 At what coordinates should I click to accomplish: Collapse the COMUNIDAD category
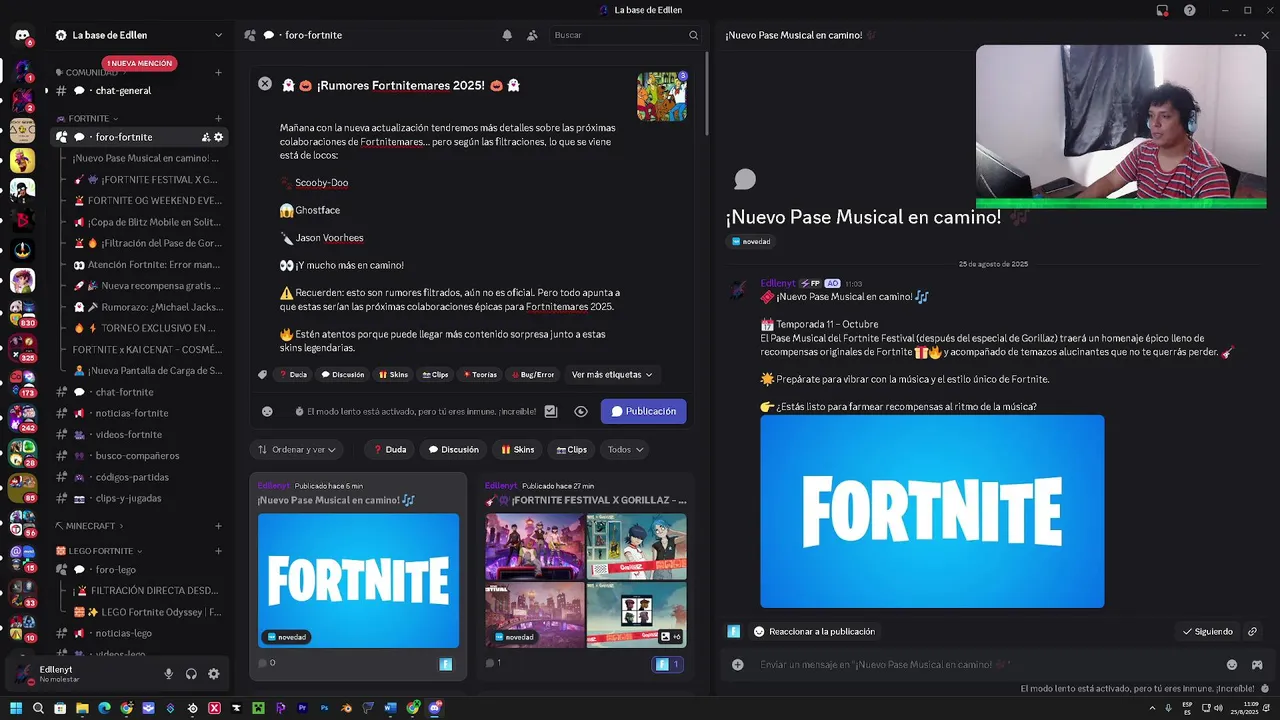click(x=92, y=72)
